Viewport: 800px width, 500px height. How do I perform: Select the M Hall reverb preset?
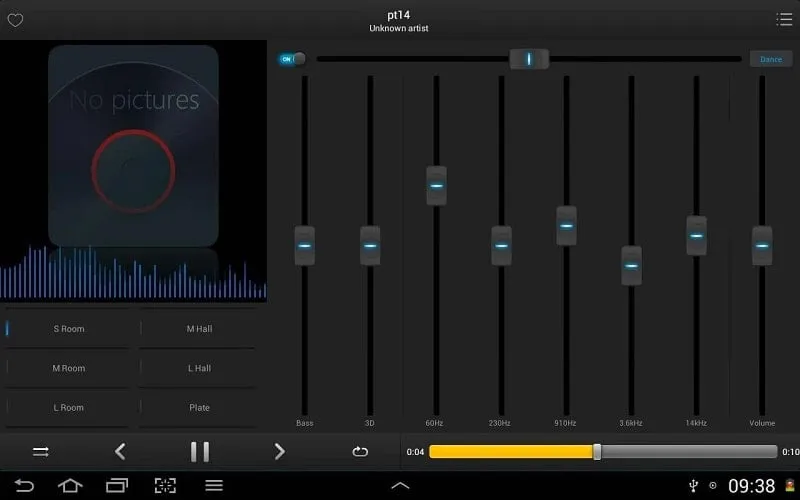199,328
